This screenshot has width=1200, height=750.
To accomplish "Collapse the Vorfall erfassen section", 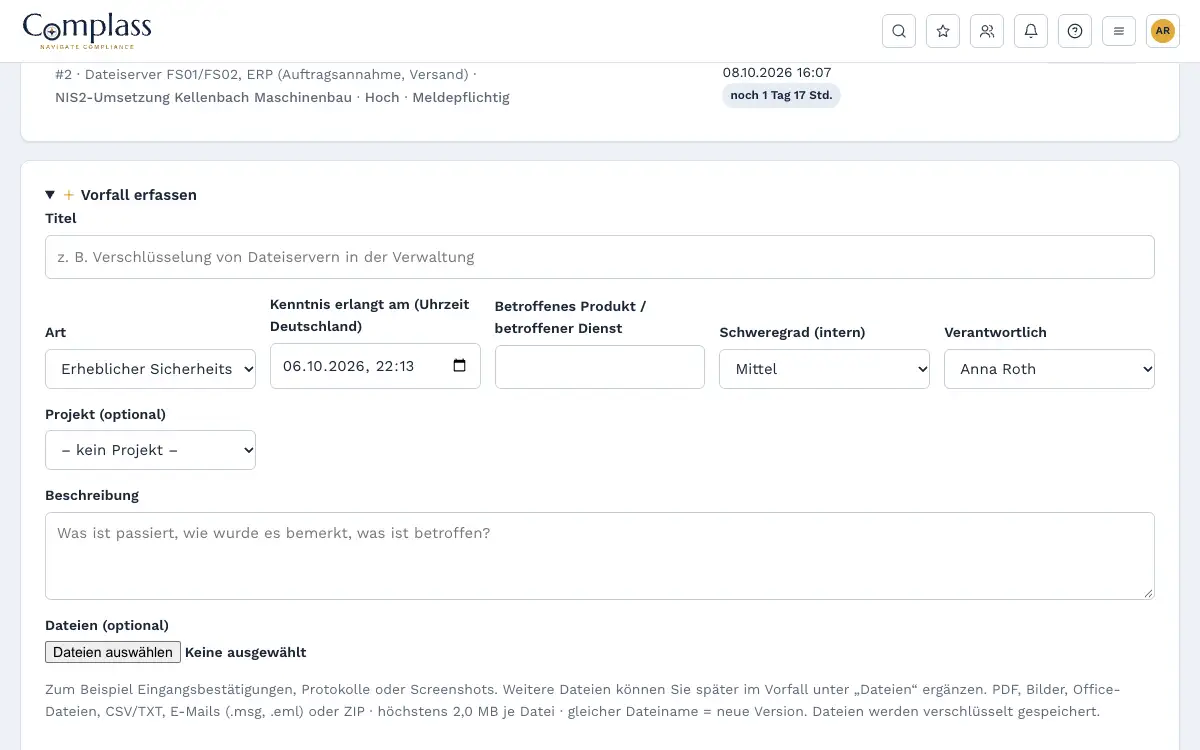I will click(121, 195).
